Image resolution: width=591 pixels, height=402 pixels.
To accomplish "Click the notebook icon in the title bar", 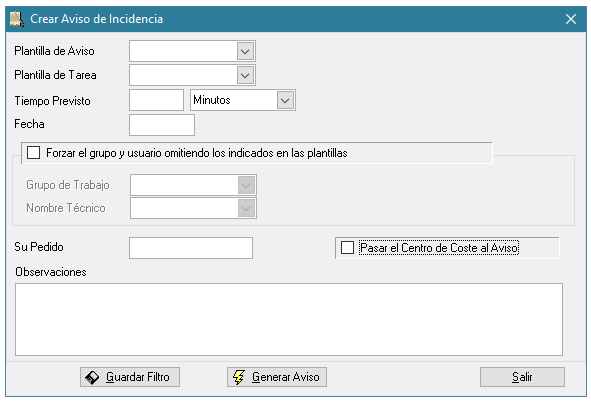I will [17, 19].
